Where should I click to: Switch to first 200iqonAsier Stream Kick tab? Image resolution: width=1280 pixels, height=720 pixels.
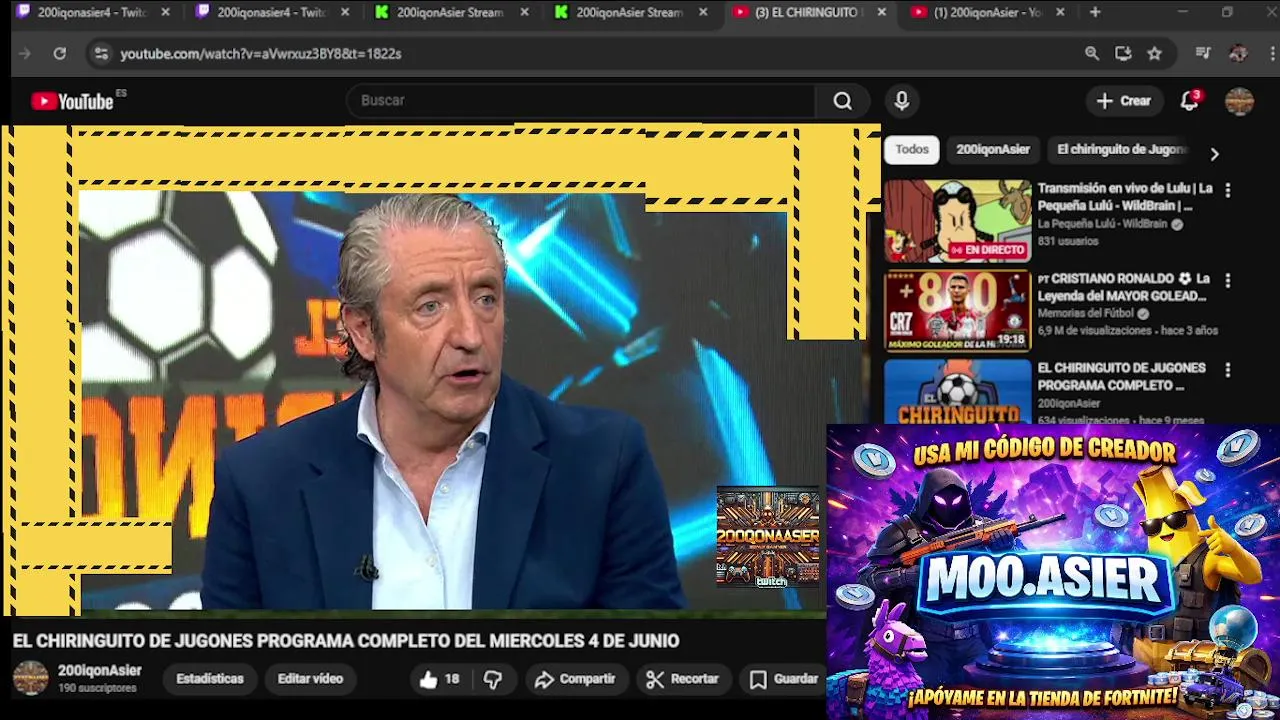coord(450,12)
